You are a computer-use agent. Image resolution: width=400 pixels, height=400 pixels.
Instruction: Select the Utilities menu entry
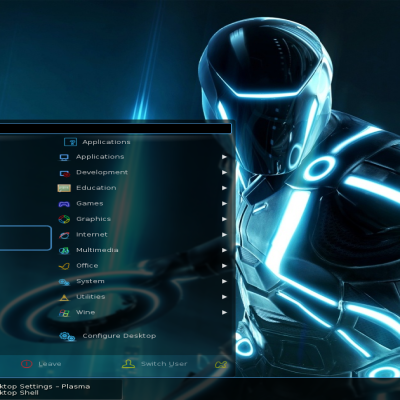[143, 297]
